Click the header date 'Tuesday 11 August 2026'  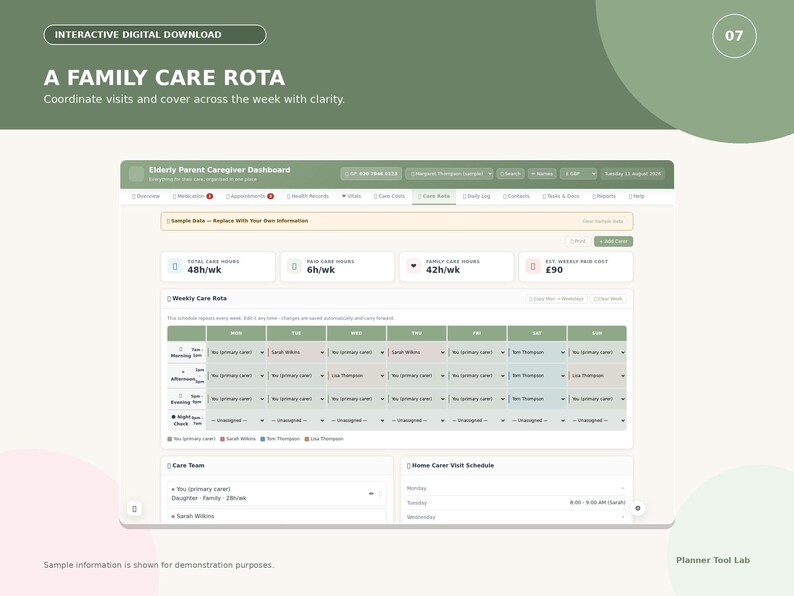coord(632,174)
